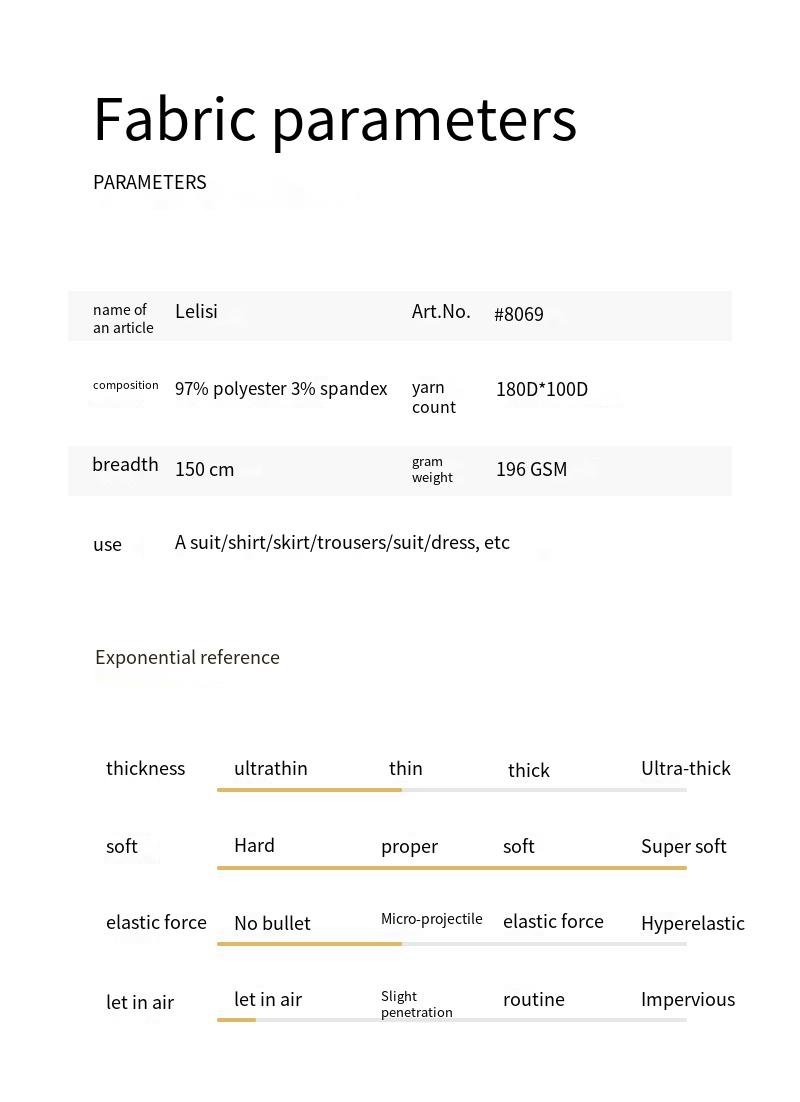Click the Super soft label
Image resolution: width=800 pixels, height=1102 pixels.
[683, 846]
